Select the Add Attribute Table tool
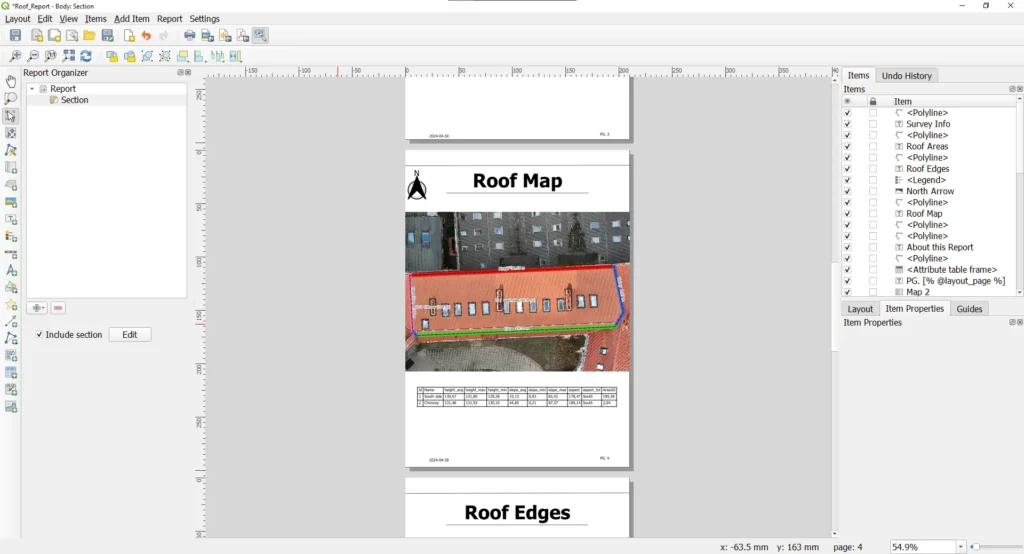 pos(10,372)
